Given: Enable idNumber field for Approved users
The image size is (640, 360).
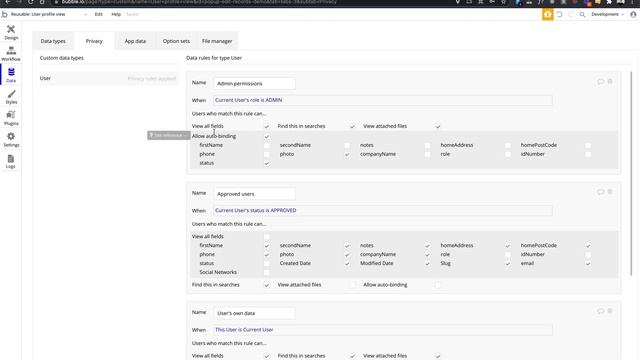Looking at the screenshot, I should 588,254.
